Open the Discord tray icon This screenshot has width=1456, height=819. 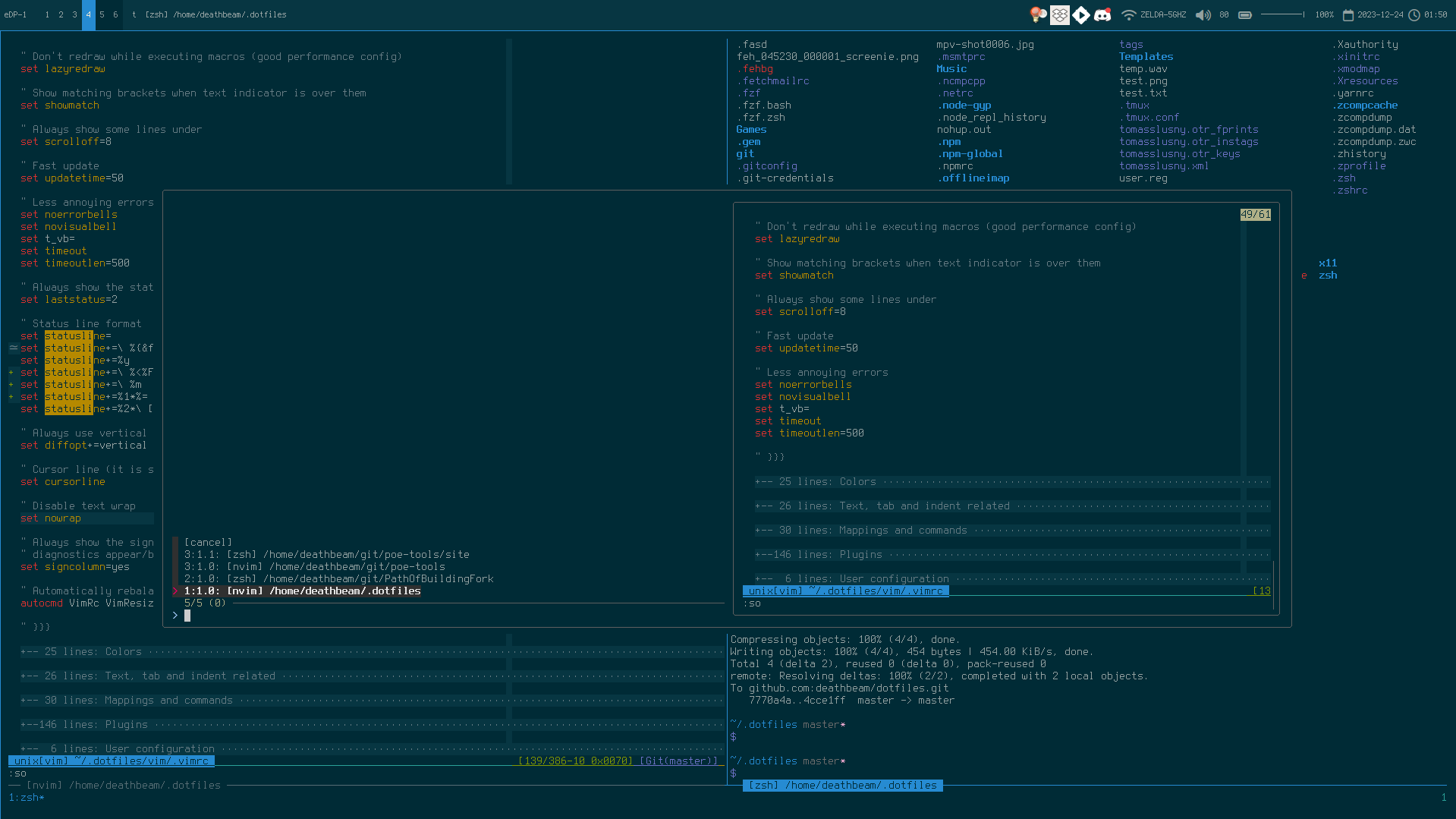pyautogui.click(x=1102, y=14)
